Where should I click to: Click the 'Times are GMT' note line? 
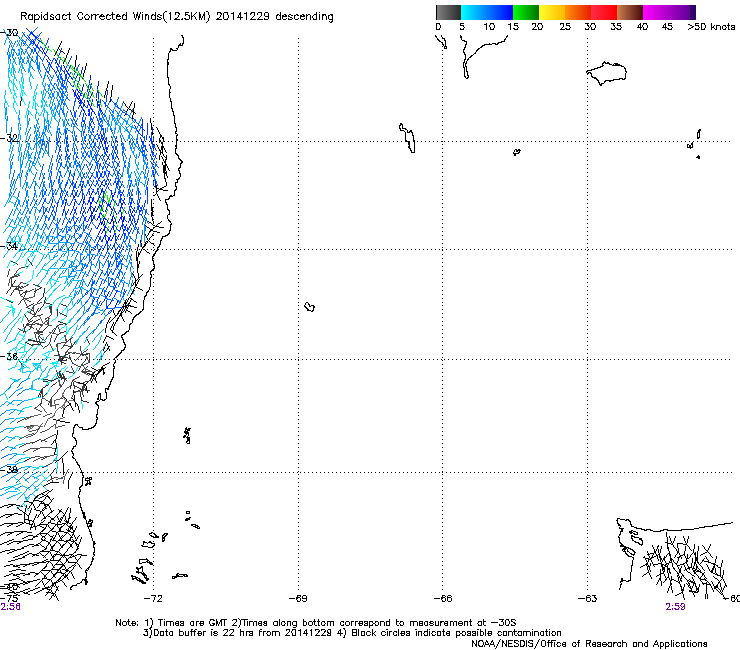pos(316,623)
